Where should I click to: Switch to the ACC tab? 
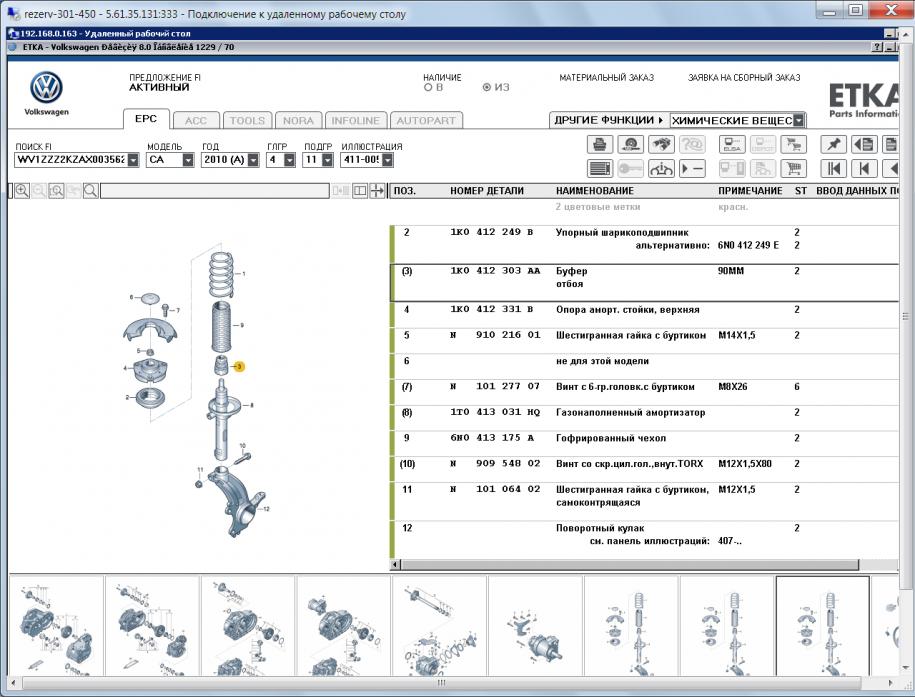tap(196, 121)
